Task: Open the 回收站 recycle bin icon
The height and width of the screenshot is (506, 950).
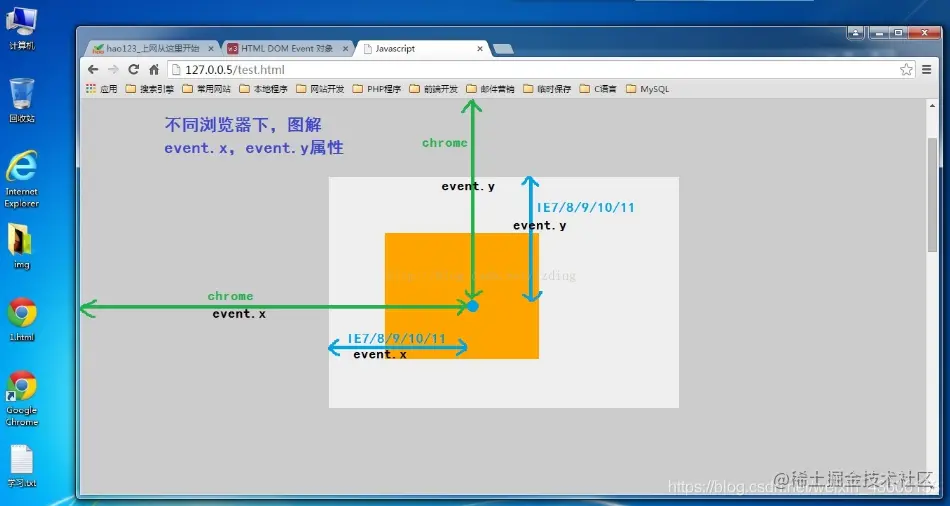Action: pyautogui.click(x=21, y=100)
